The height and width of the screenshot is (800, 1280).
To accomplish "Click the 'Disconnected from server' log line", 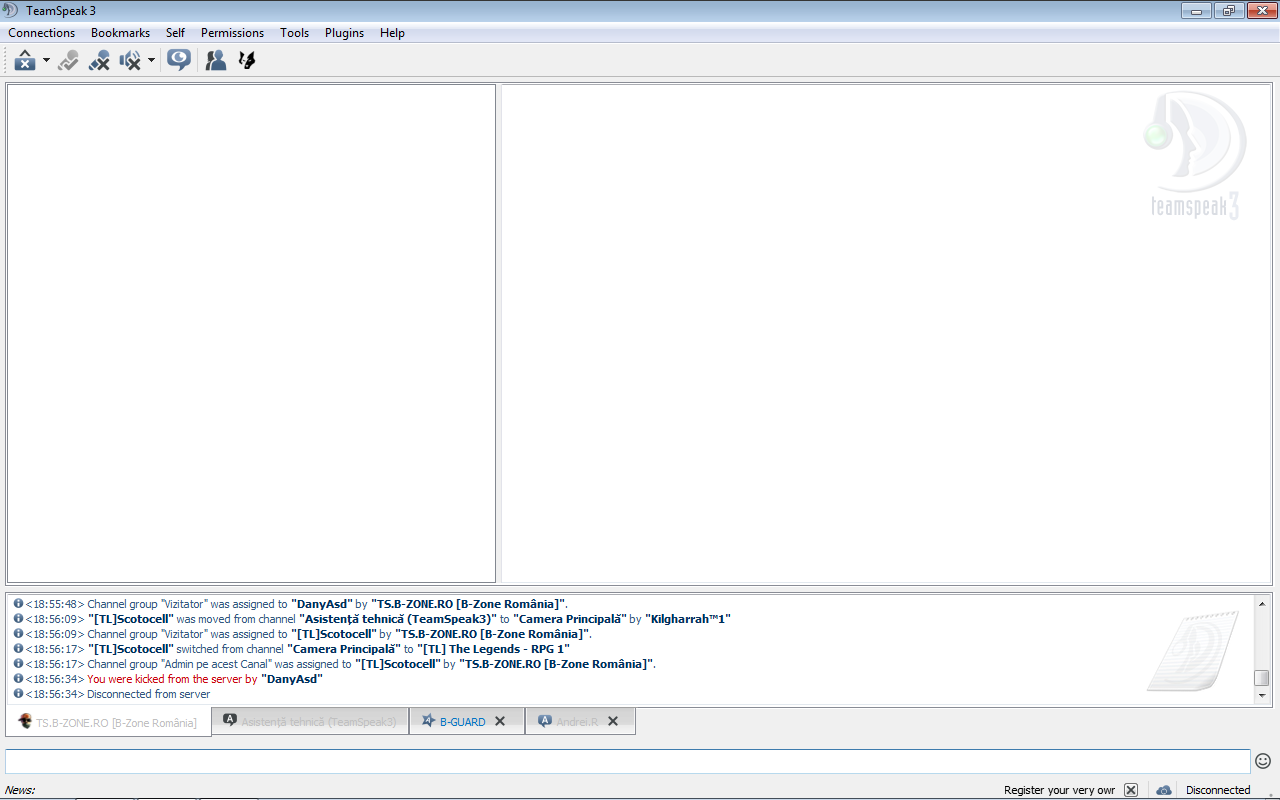I will tap(112, 694).
